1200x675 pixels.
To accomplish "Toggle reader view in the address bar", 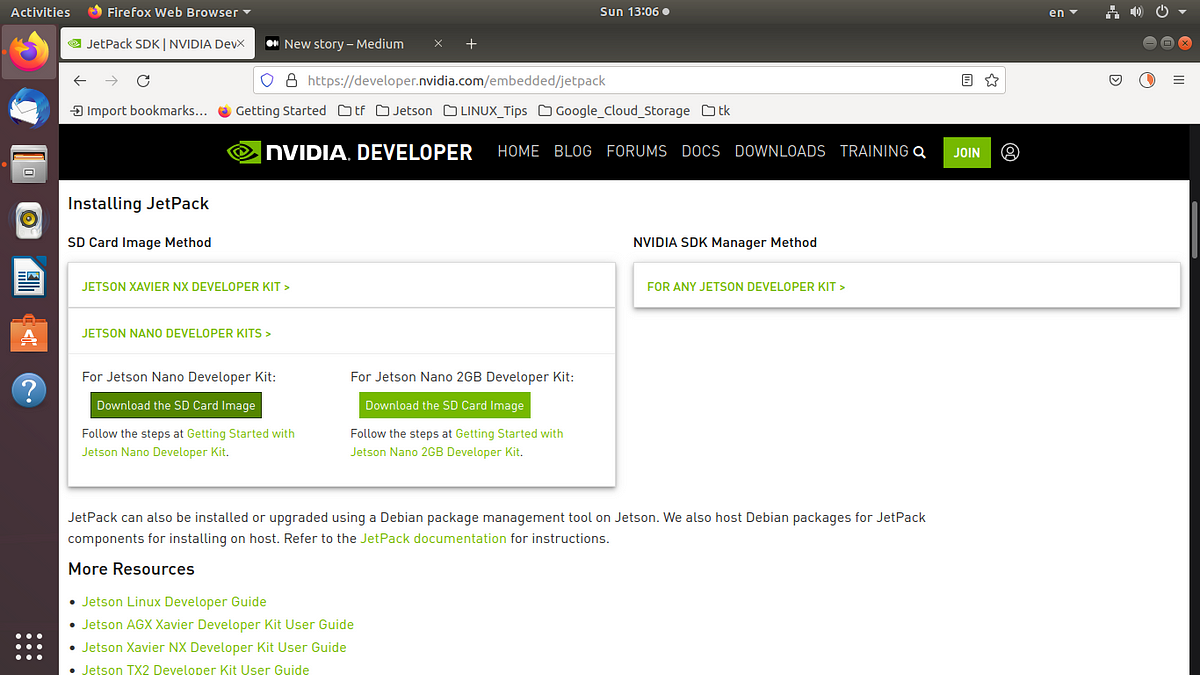I will pos(966,80).
